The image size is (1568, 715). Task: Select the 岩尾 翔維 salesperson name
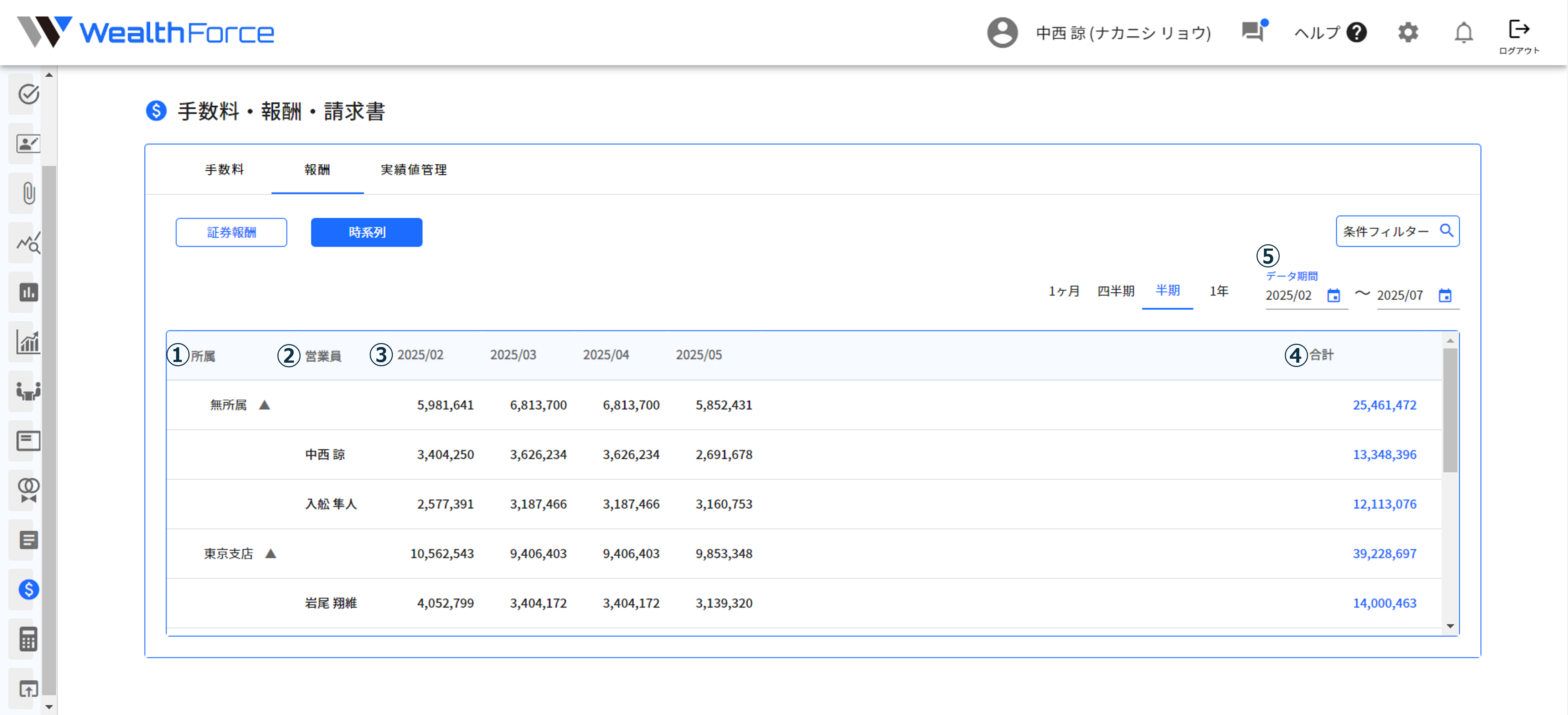click(x=330, y=603)
